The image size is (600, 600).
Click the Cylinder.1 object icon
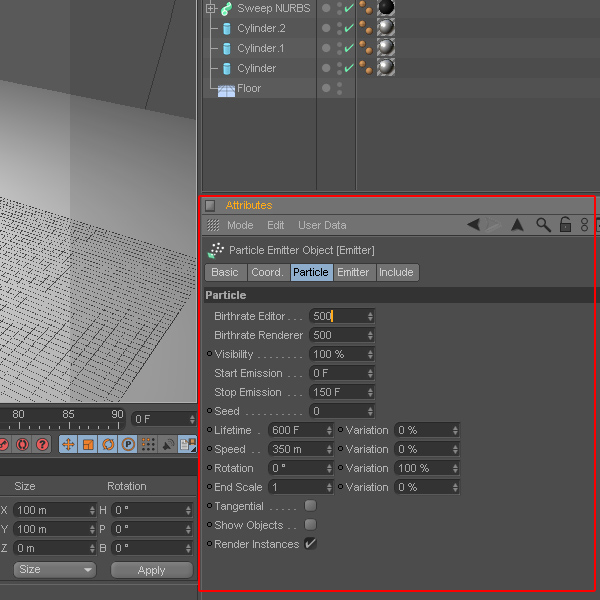click(227, 49)
